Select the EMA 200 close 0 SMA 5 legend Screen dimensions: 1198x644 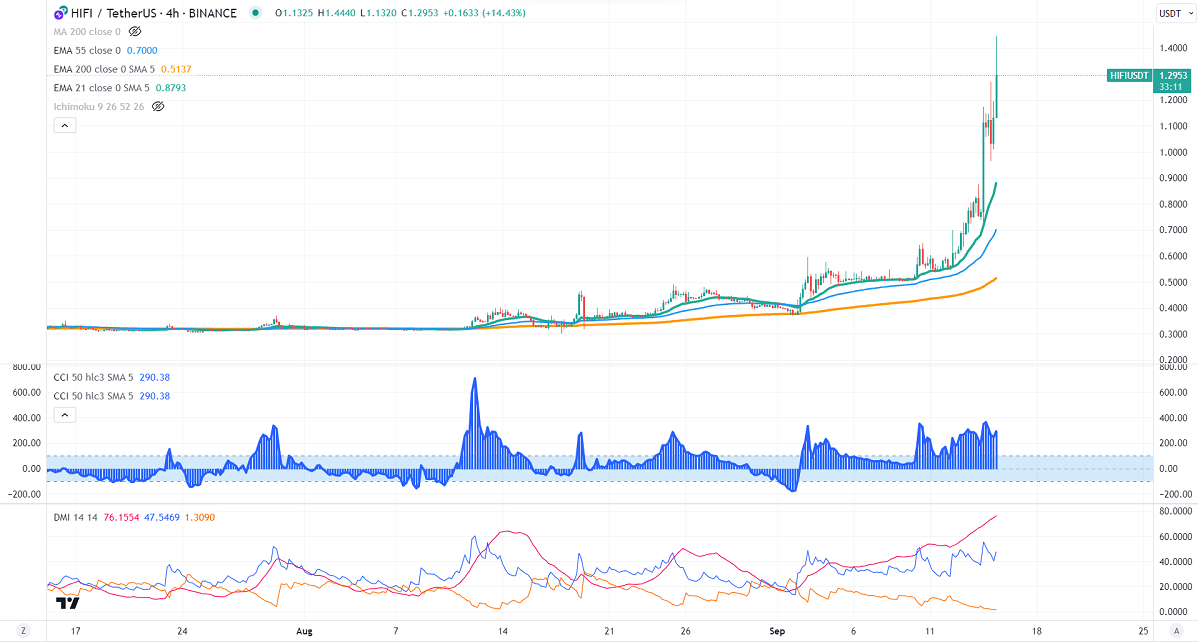click(105, 70)
